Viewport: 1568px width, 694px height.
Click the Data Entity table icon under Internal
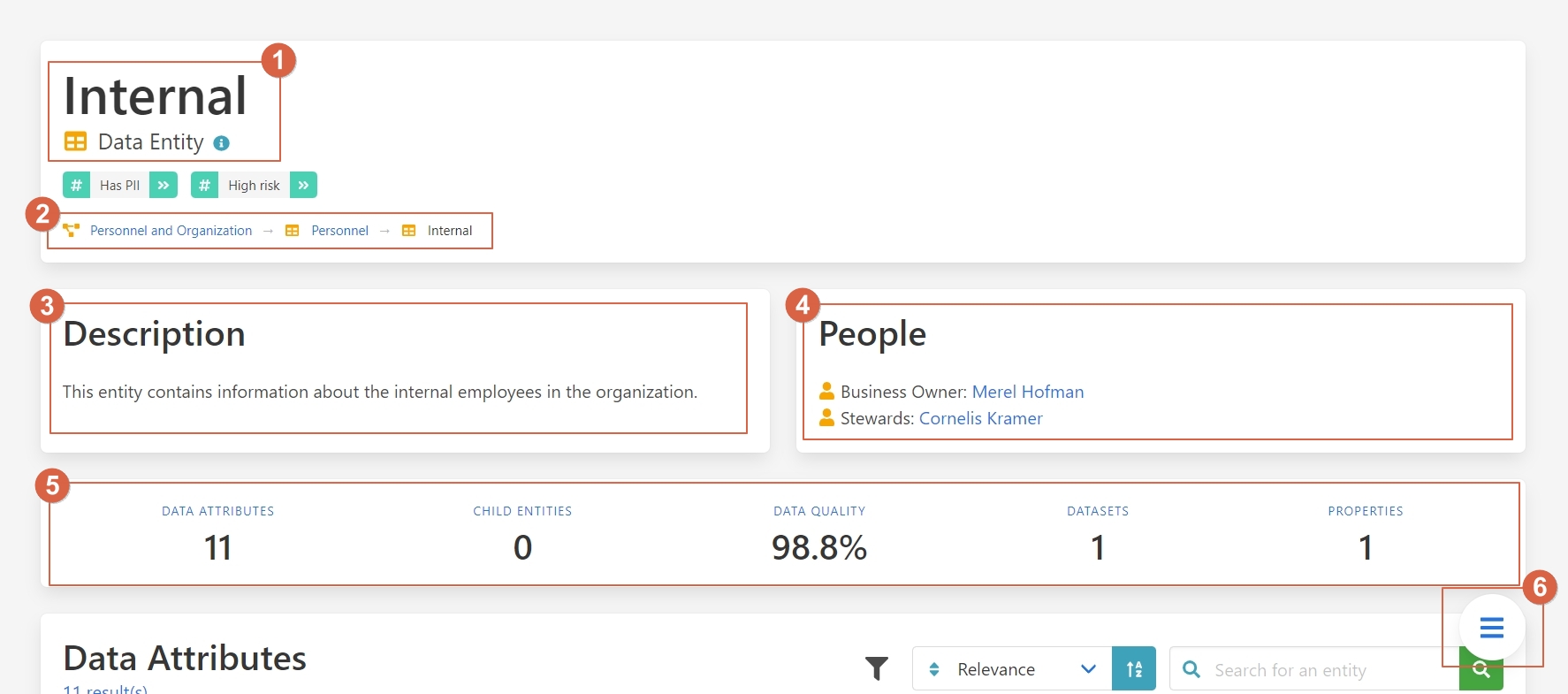(x=75, y=141)
